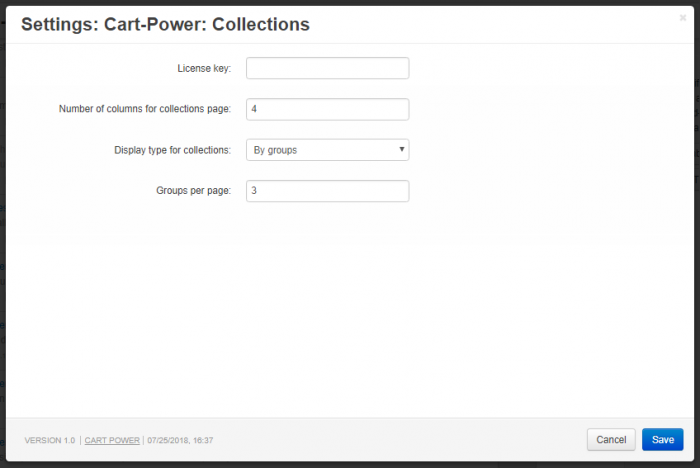Cancel the settings dialog
Image resolution: width=700 pixels, height=468 pixels.
click(611, 440)
